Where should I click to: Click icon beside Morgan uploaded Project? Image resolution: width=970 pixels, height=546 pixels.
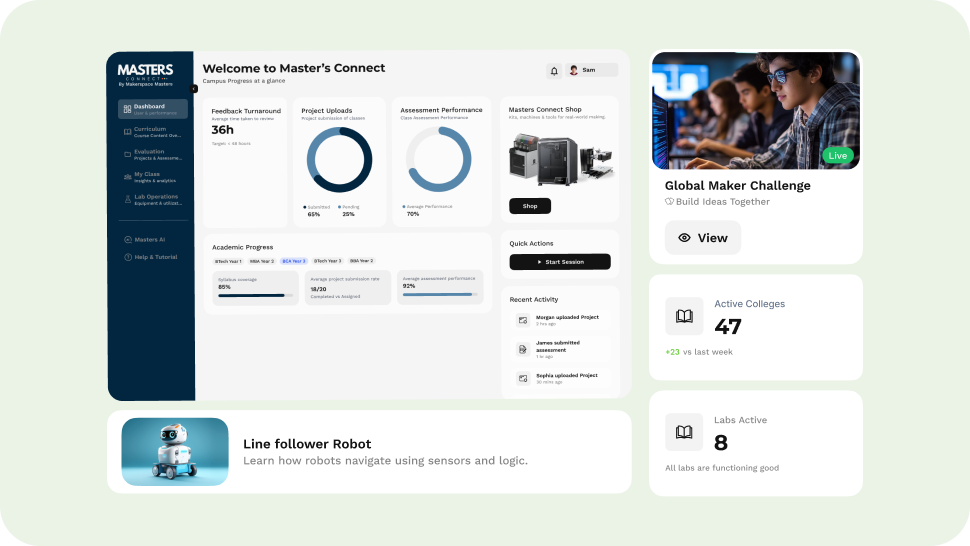pos(523,320)
